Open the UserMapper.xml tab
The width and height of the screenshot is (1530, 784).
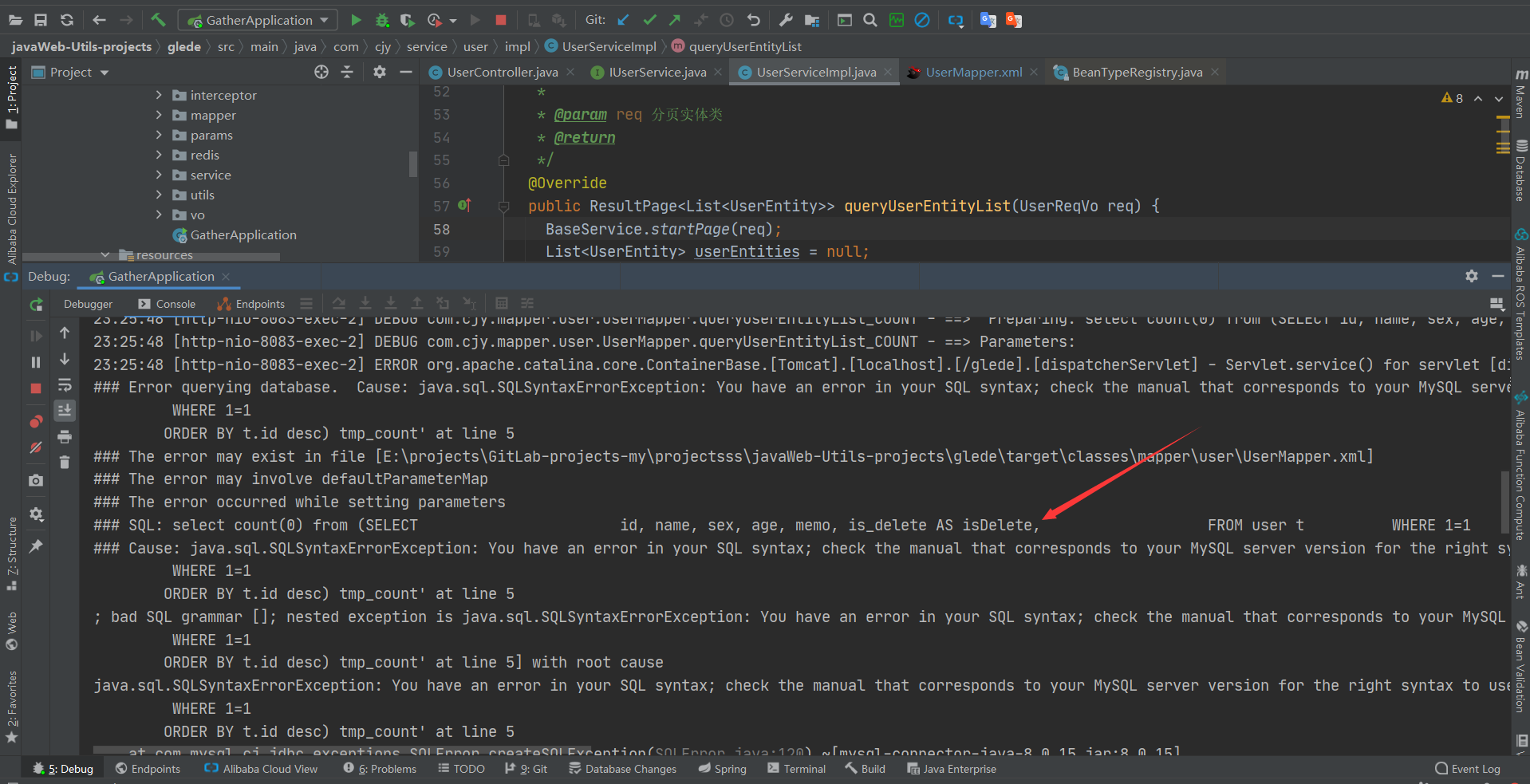[973, 72]
